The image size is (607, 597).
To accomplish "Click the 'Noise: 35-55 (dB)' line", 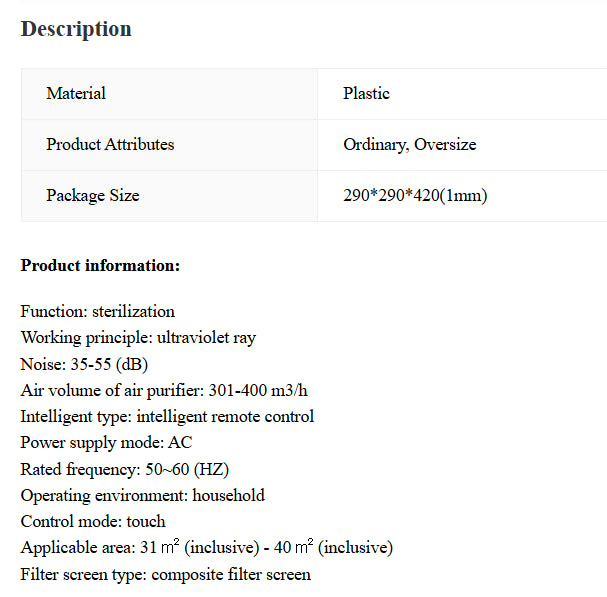I will pyautogui.click(x=84, y=364).
